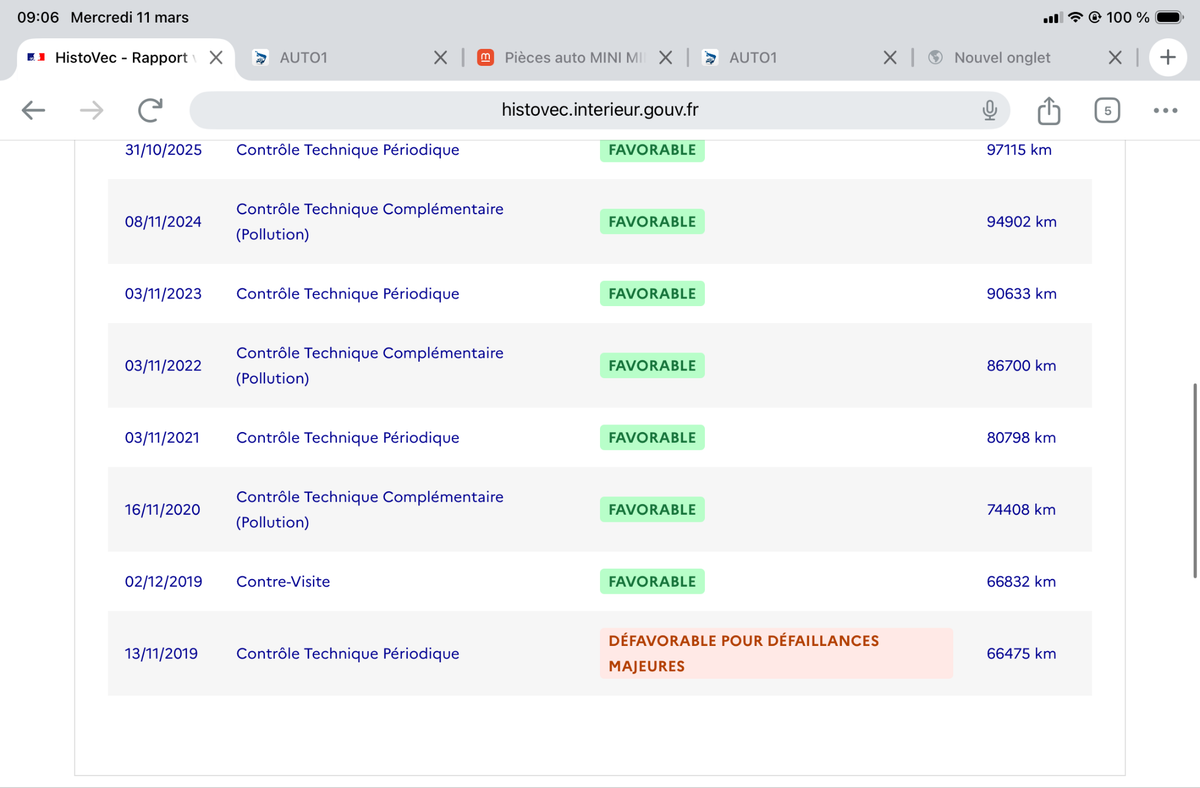The height and width of the screenshot is (788, 1200).
Task: Close the Pièces auto MINI tab
Action: [666, 58]
